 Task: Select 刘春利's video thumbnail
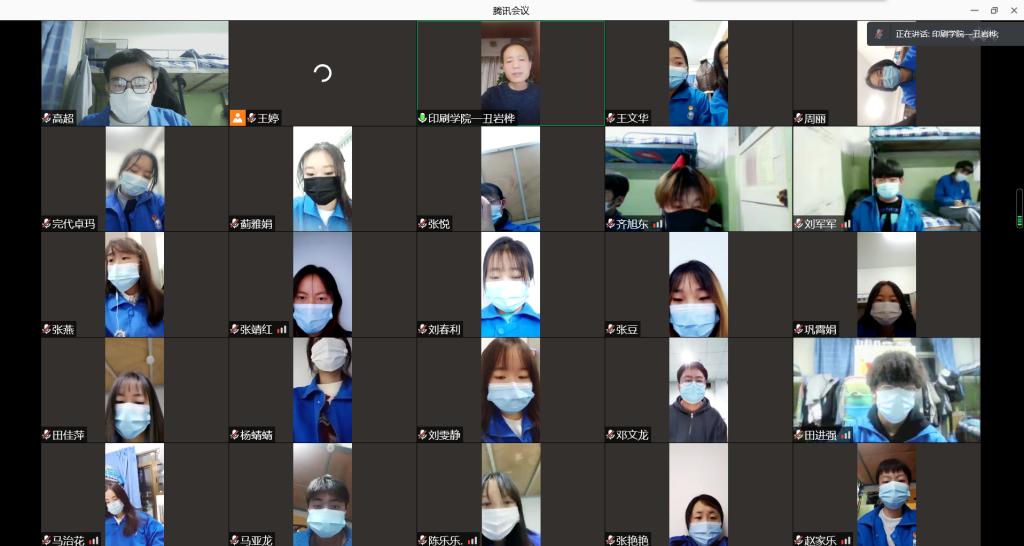[x=510, y=284]
